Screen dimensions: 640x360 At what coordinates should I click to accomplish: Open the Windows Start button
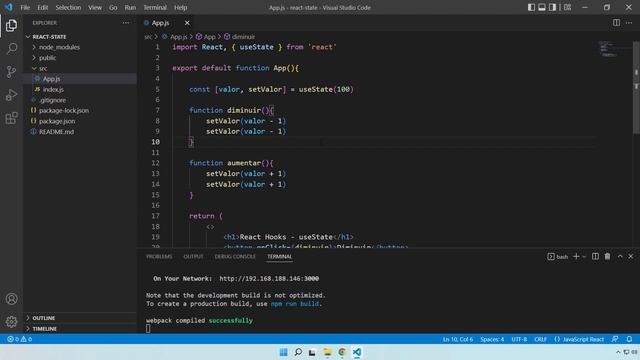coord(283,352)
